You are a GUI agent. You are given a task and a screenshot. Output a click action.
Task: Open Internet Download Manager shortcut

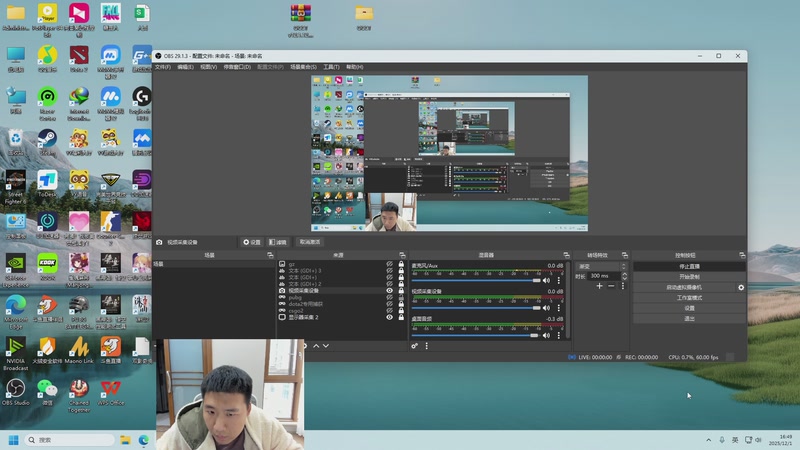point(79,104)
